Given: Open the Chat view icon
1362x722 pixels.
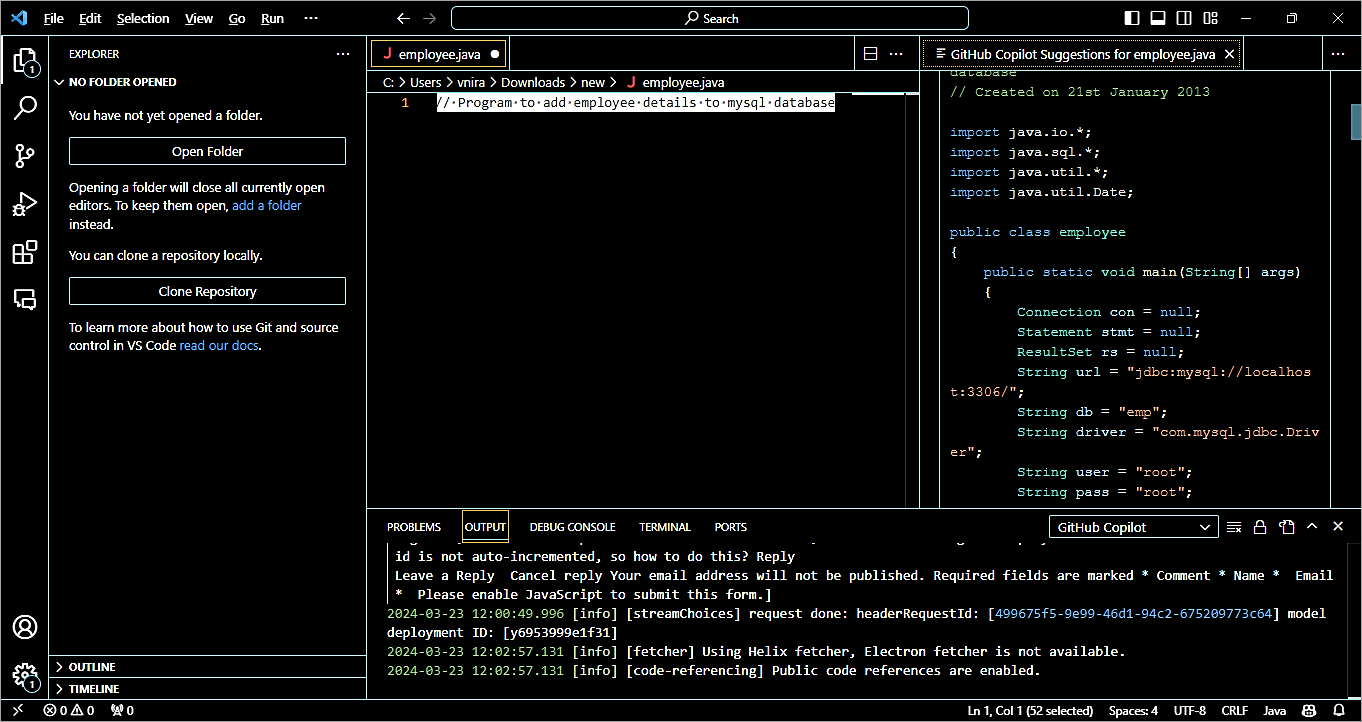Looking at the screenshot, I should tap(24, 299).
